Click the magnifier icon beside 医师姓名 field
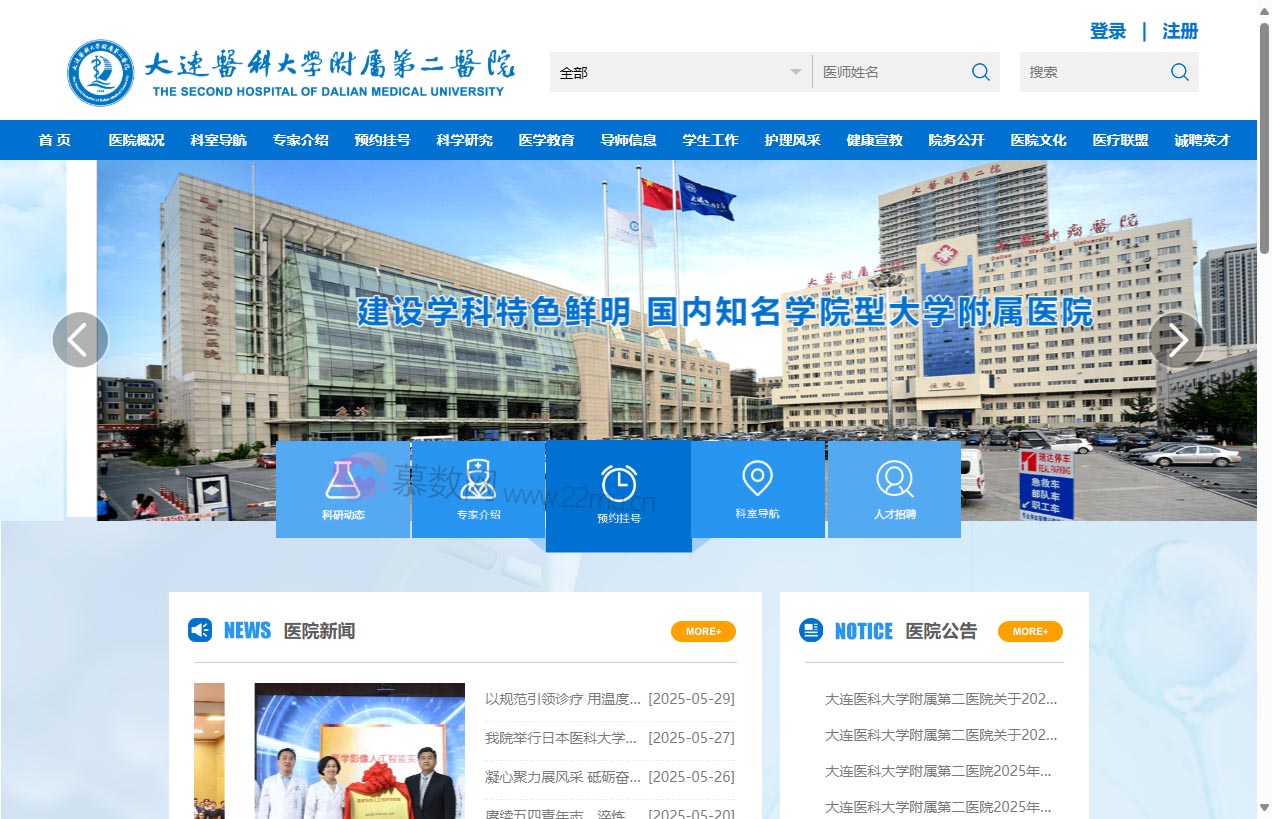The width and height of the screenshot is (1272, 819). [980, 72]
